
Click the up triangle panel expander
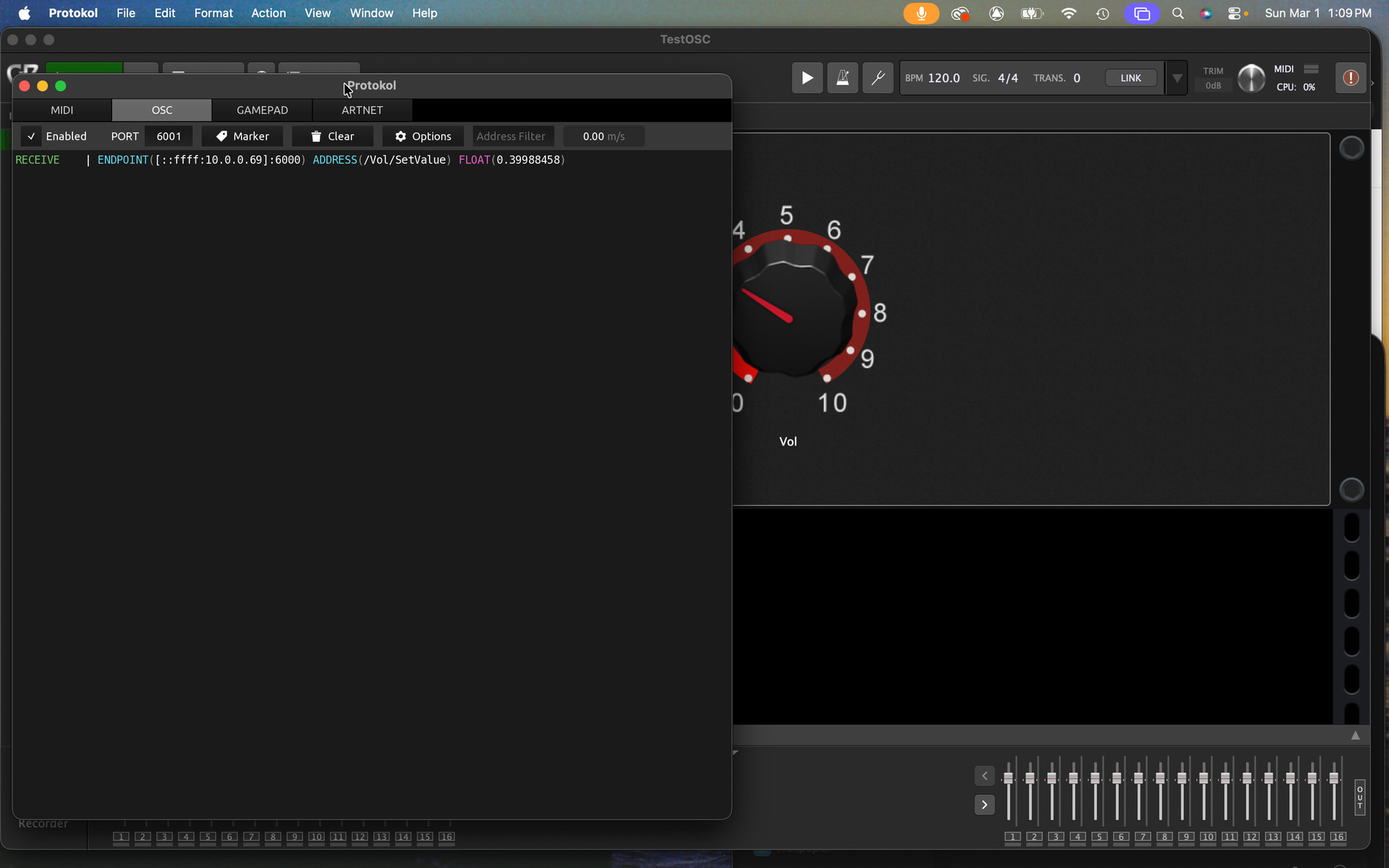tap(1355, 736)
